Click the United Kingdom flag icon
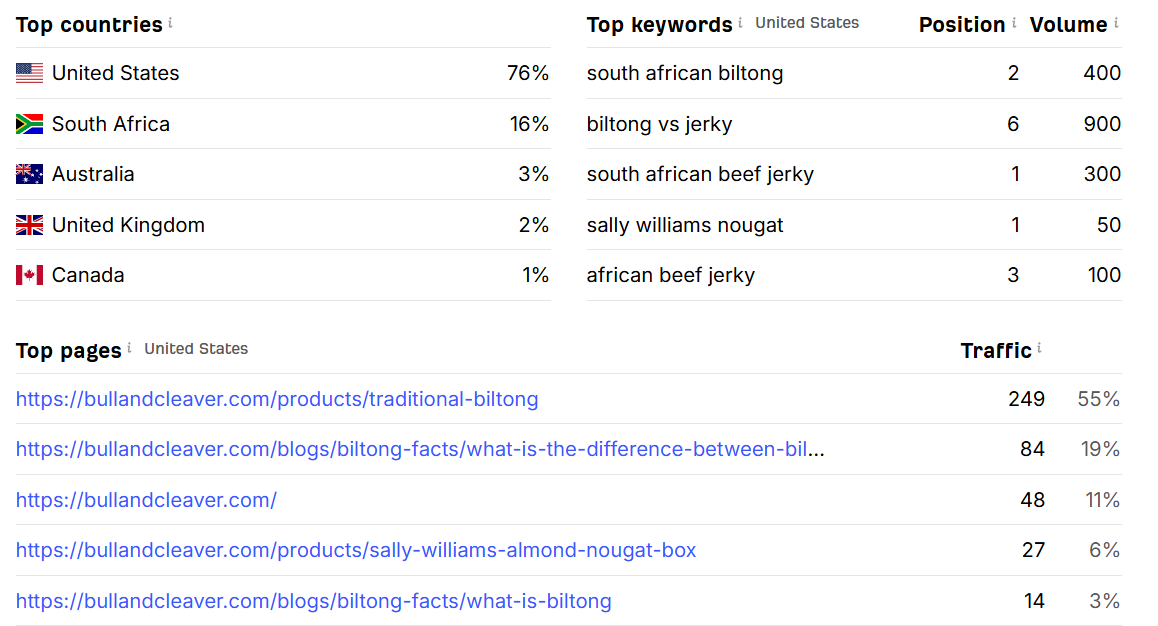The height and width of the screenshot is (626, 1158). click(x=29, y=225)
